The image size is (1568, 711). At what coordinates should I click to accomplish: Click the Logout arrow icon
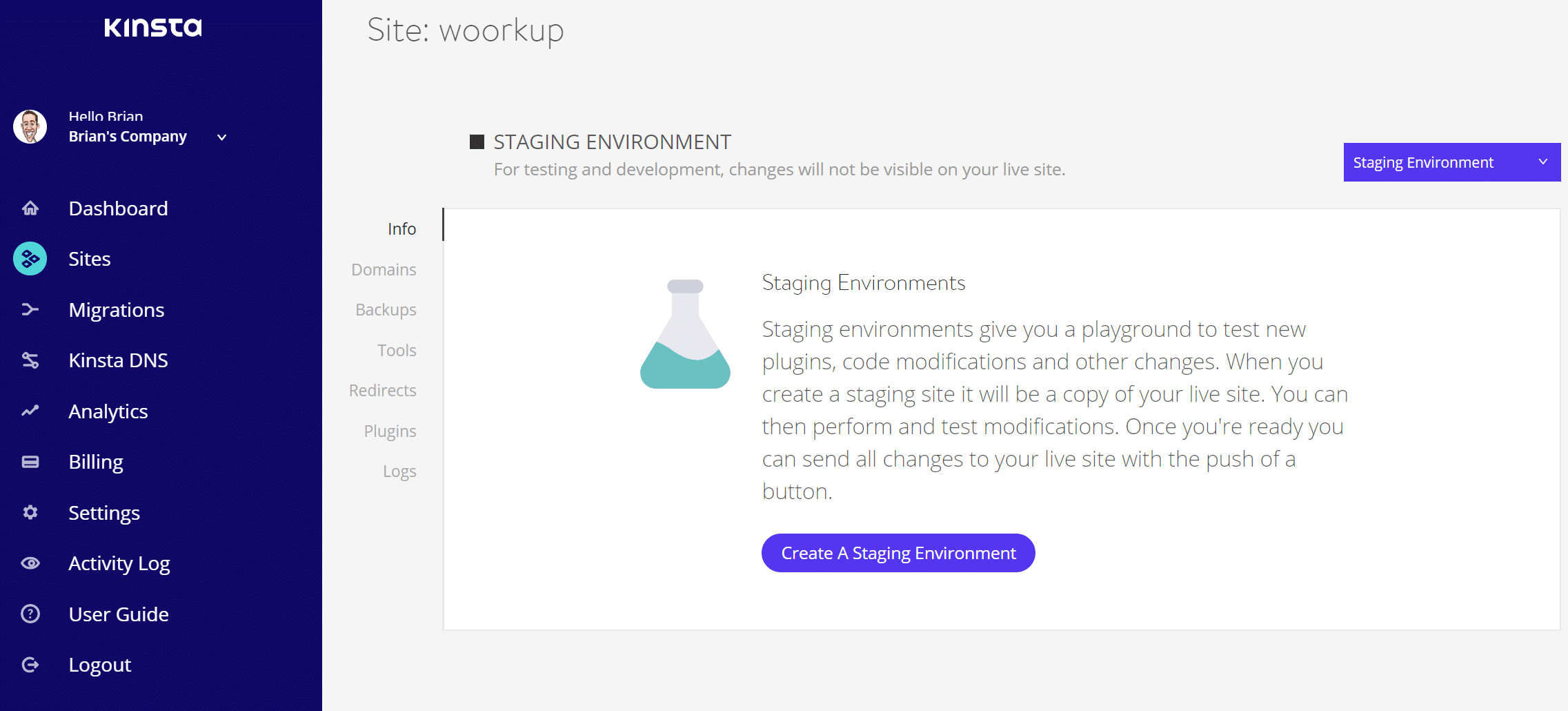(30, 665)
